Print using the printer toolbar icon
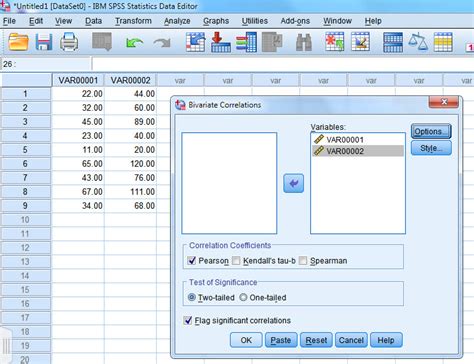This screenshot has height=364, width=474. 69,42
